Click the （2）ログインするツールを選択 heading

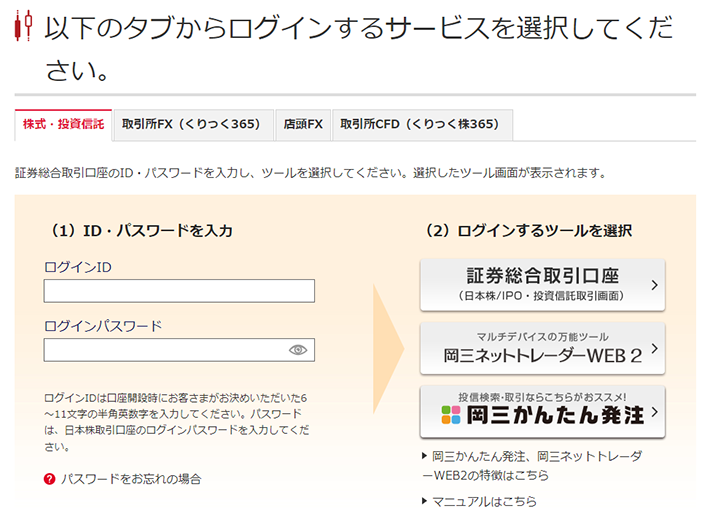527,231
